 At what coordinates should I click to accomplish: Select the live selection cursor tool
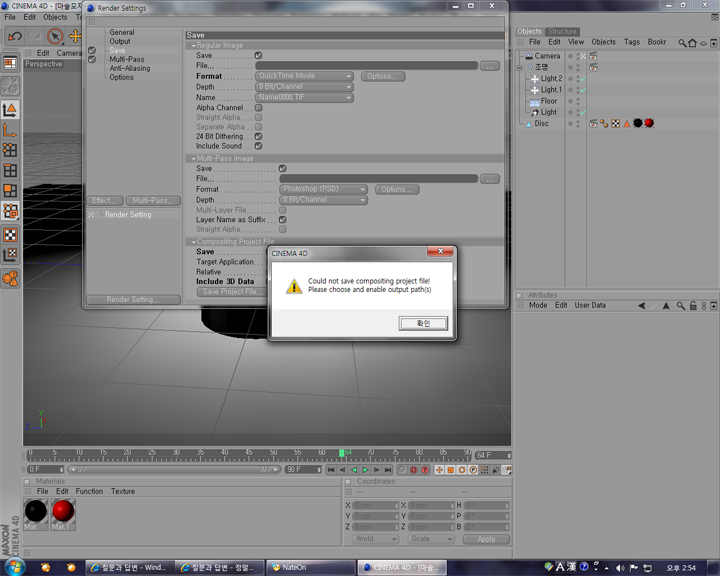click(55, 36)
